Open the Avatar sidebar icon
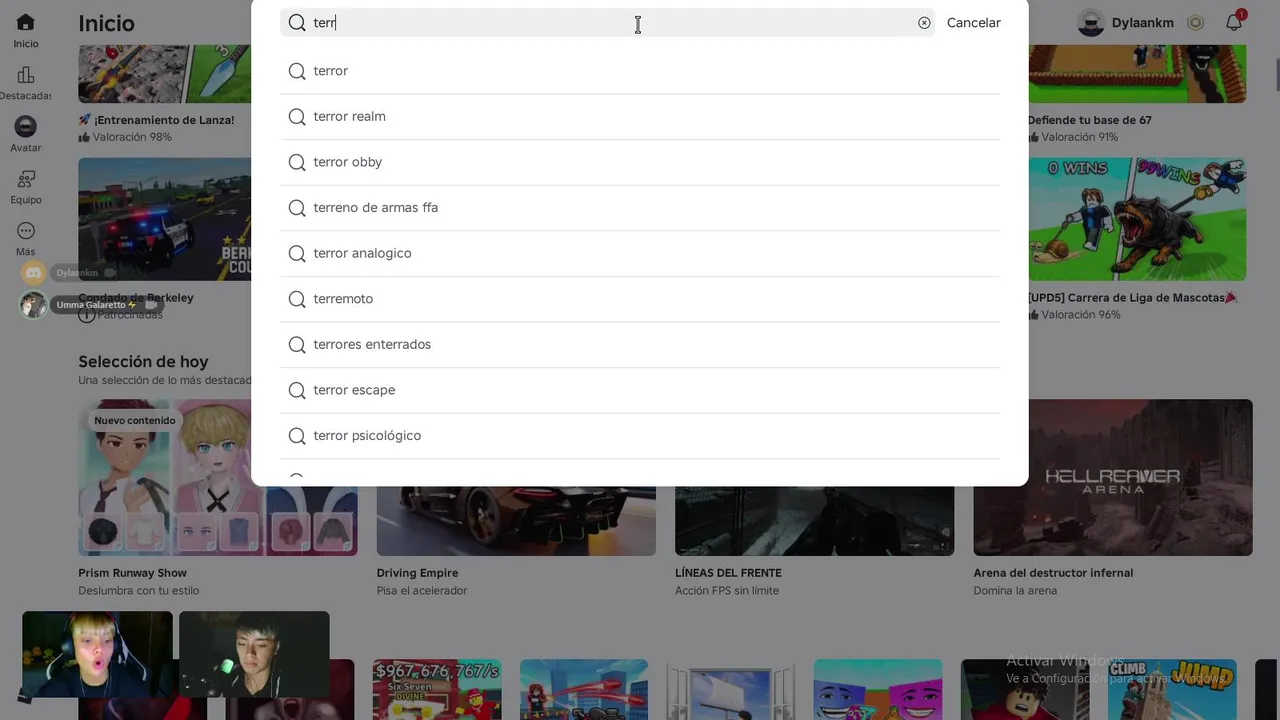Viewport: 1280px width, 720px height. point(26,127)
